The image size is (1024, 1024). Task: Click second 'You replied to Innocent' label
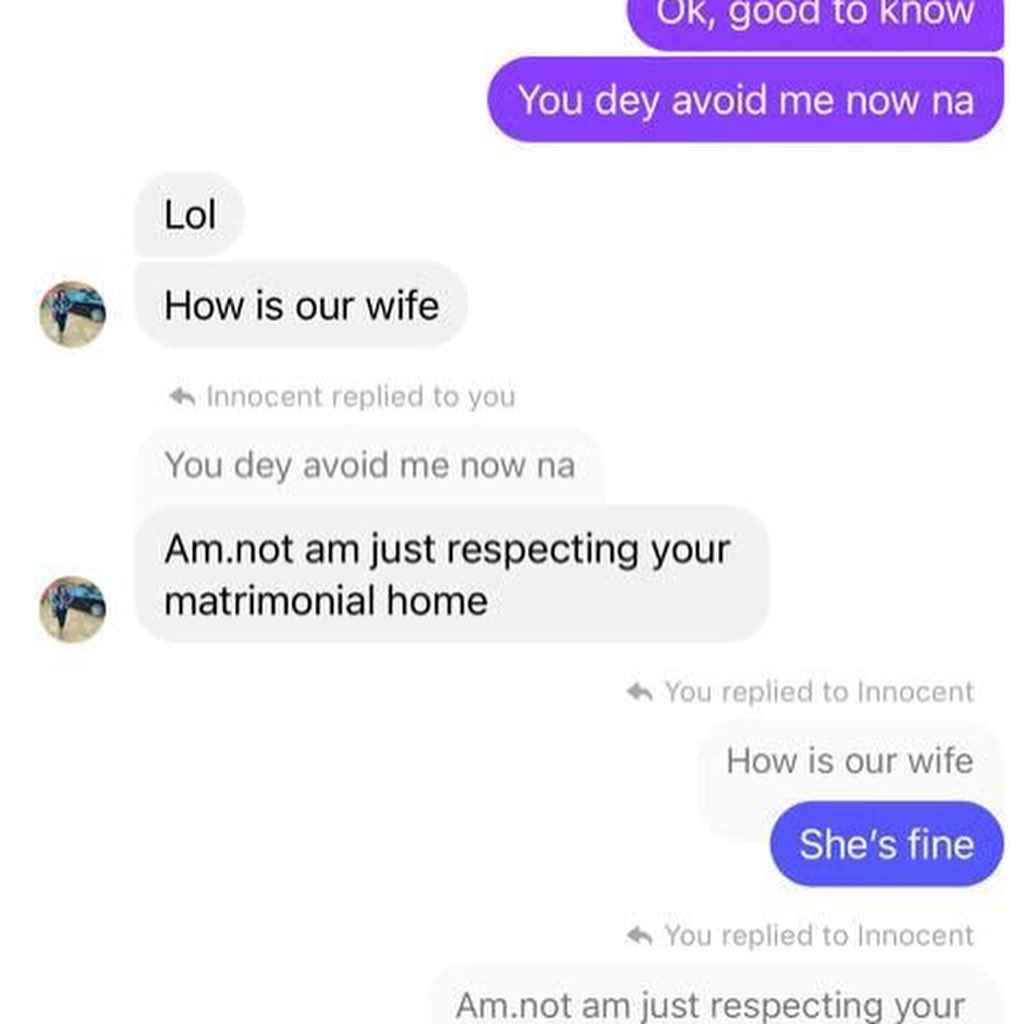coord(820,936)
